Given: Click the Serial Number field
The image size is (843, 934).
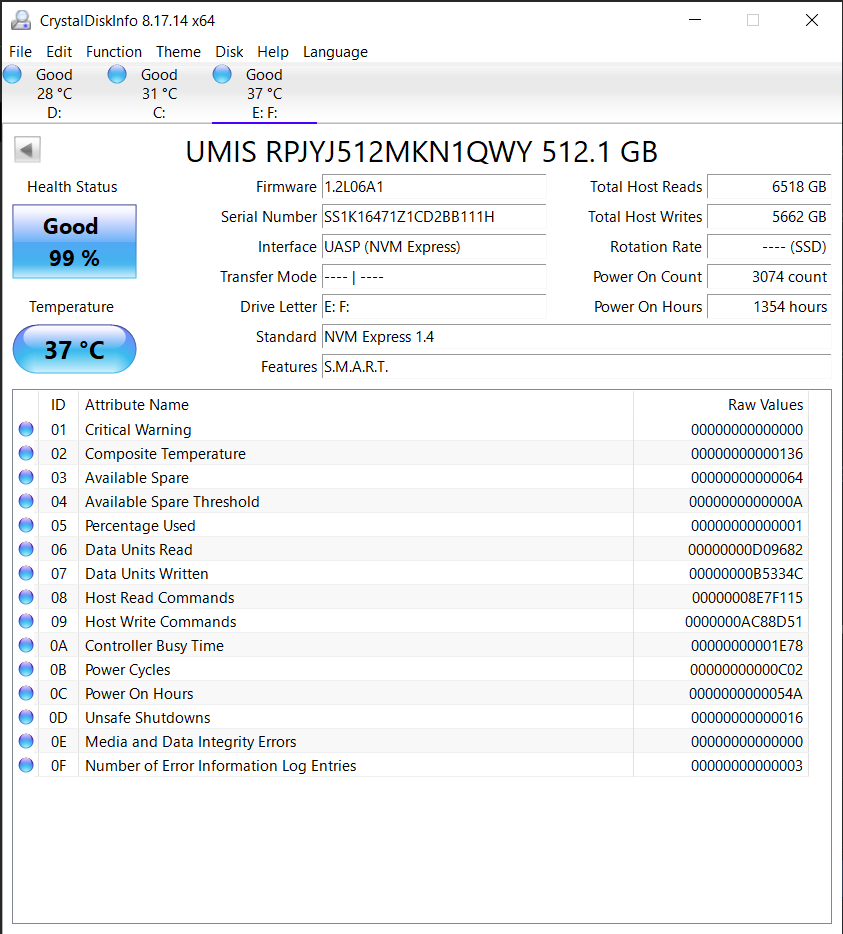Looking at the screenshot, I should pyautogui.click(x=434, y=217).
